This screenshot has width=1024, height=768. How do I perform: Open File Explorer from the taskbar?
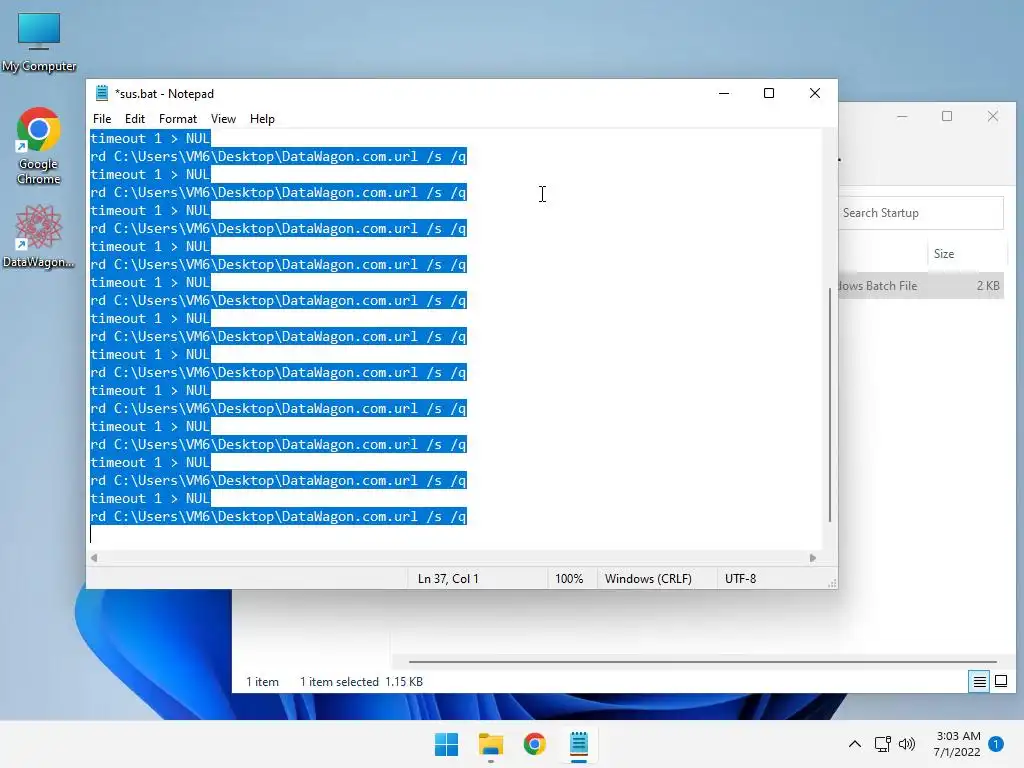[x=490, y=744]
